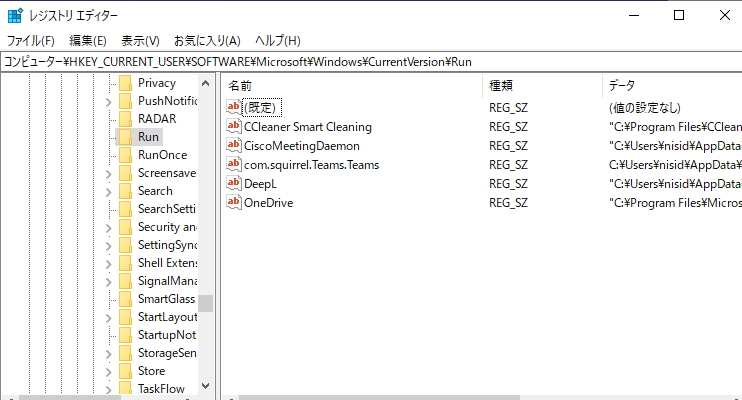742x400 pixels.
Task: Click the Screensavers folder icon
Action: pos(125,173)
